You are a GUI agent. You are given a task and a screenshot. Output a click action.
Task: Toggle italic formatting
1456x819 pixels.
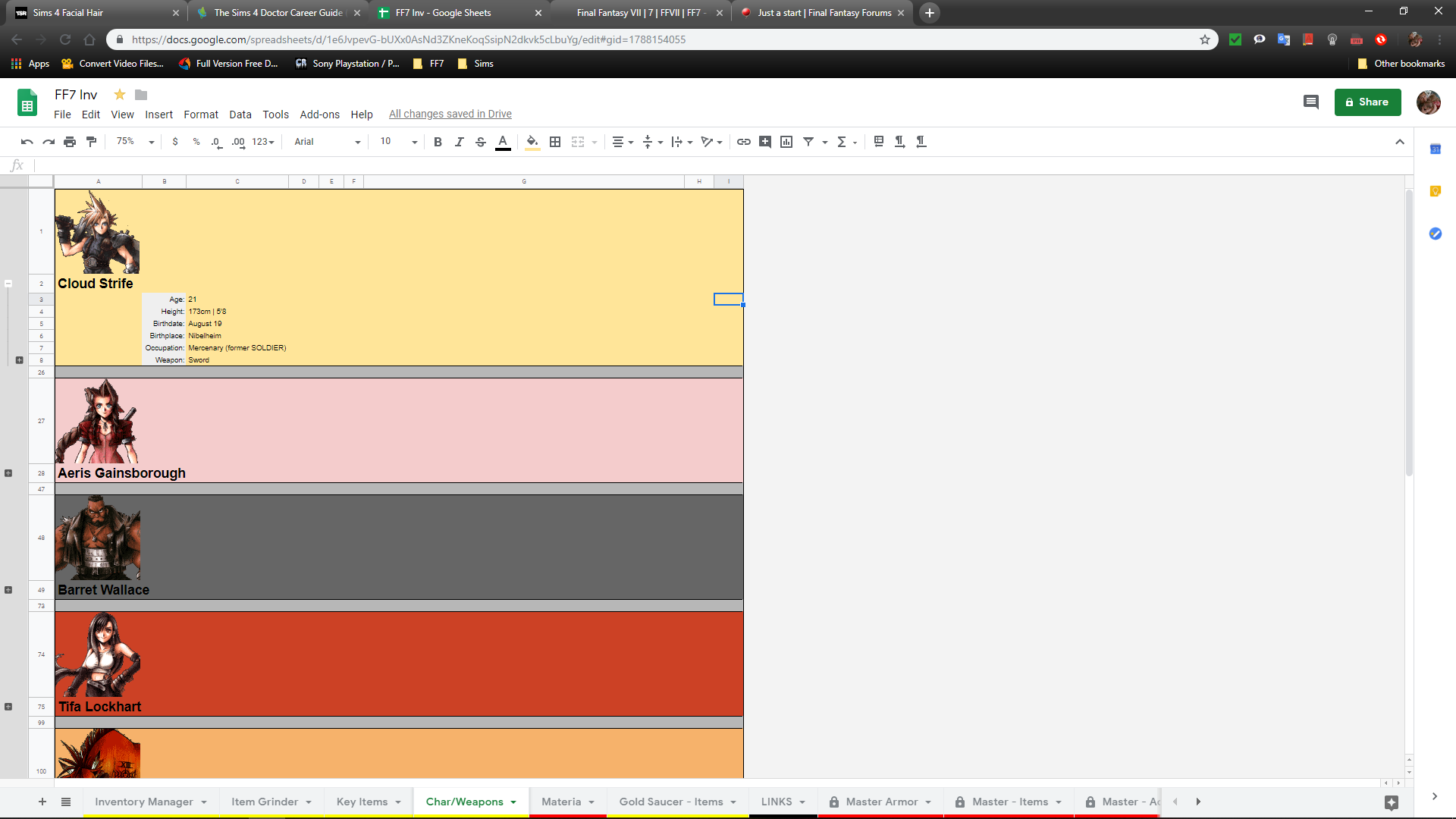[459, 142]
